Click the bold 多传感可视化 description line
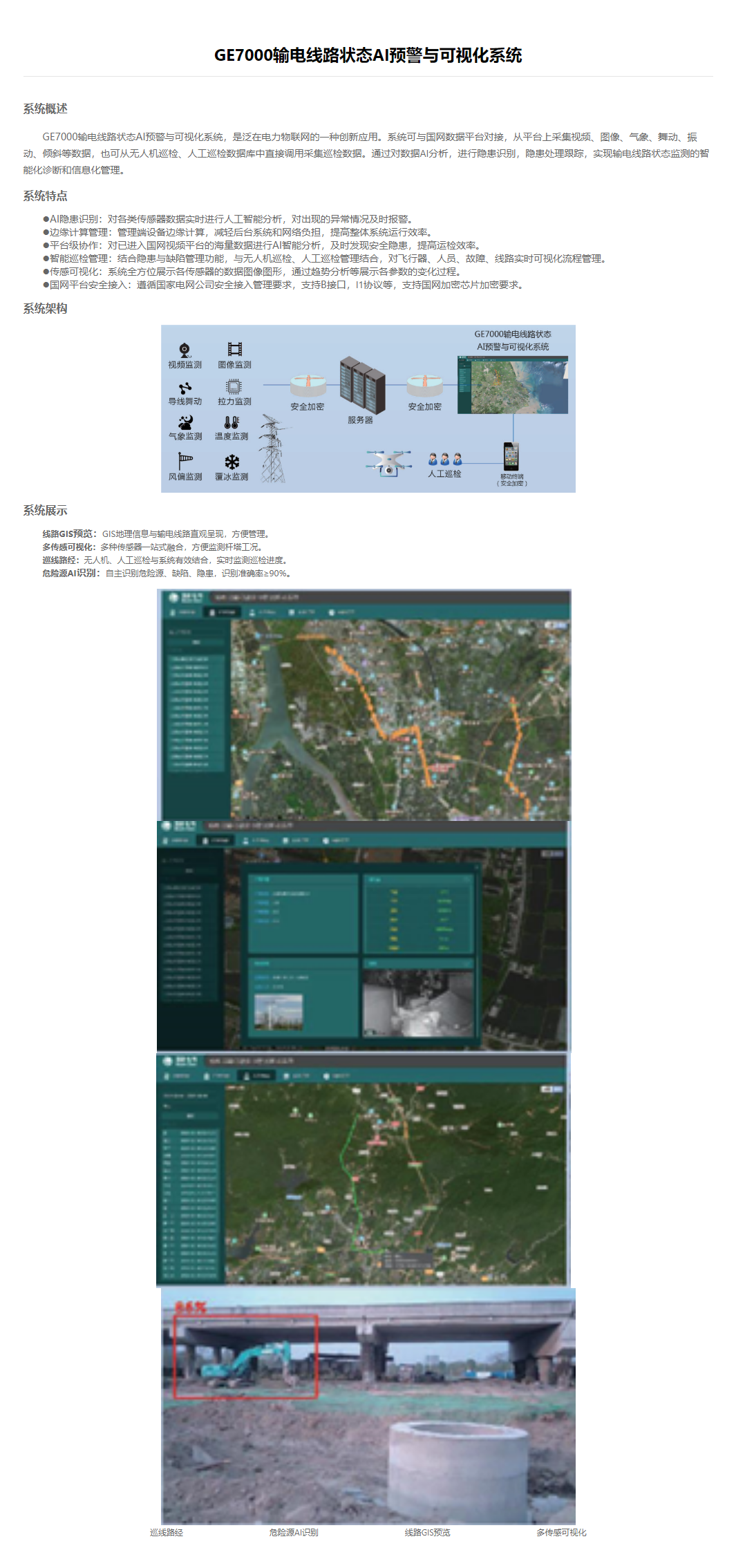The width and height of the screenshot is (745, 1568). (154, 547)
